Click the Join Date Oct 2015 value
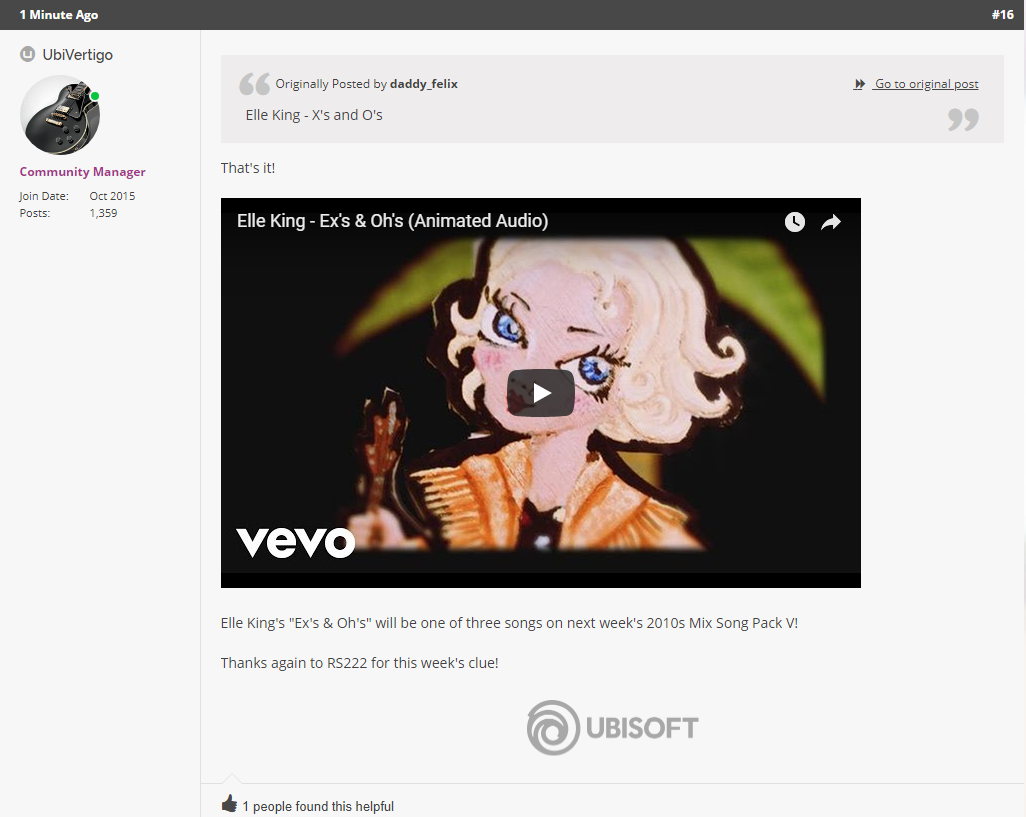The height and width of the screenshot is (817, 1026). 113,196
